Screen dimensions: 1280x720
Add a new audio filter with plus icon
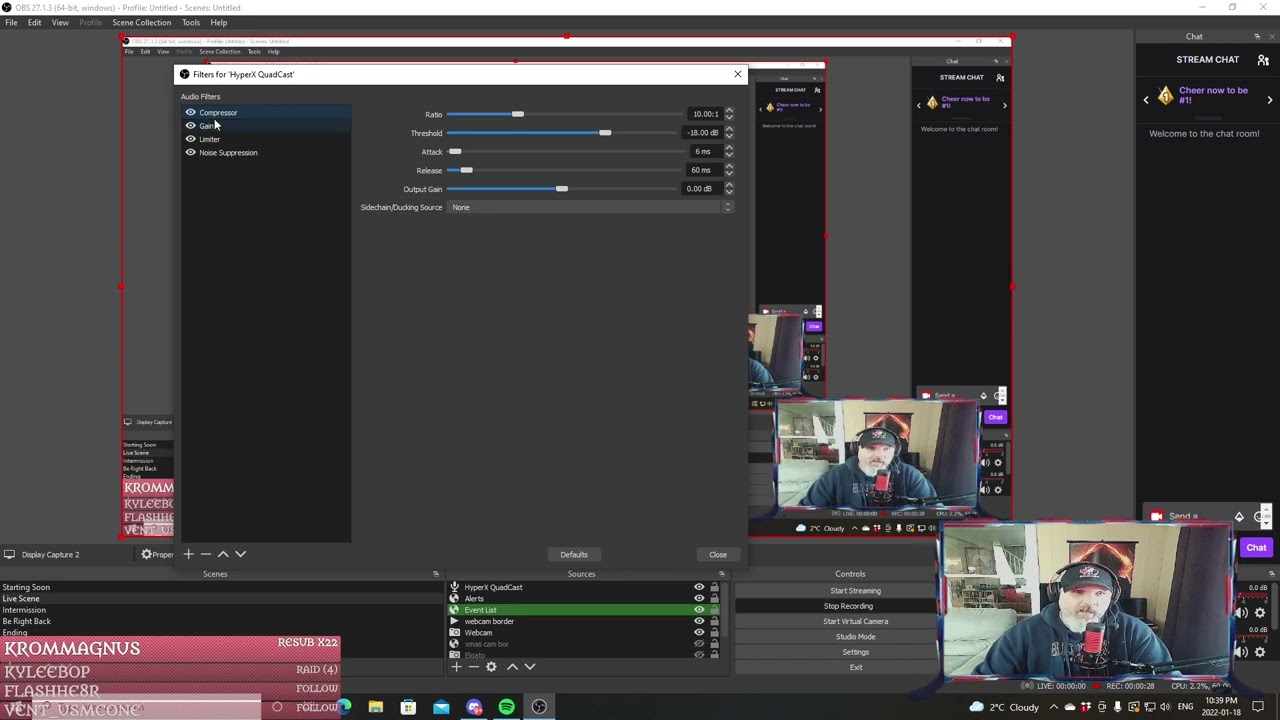click(x=188, y=554)
